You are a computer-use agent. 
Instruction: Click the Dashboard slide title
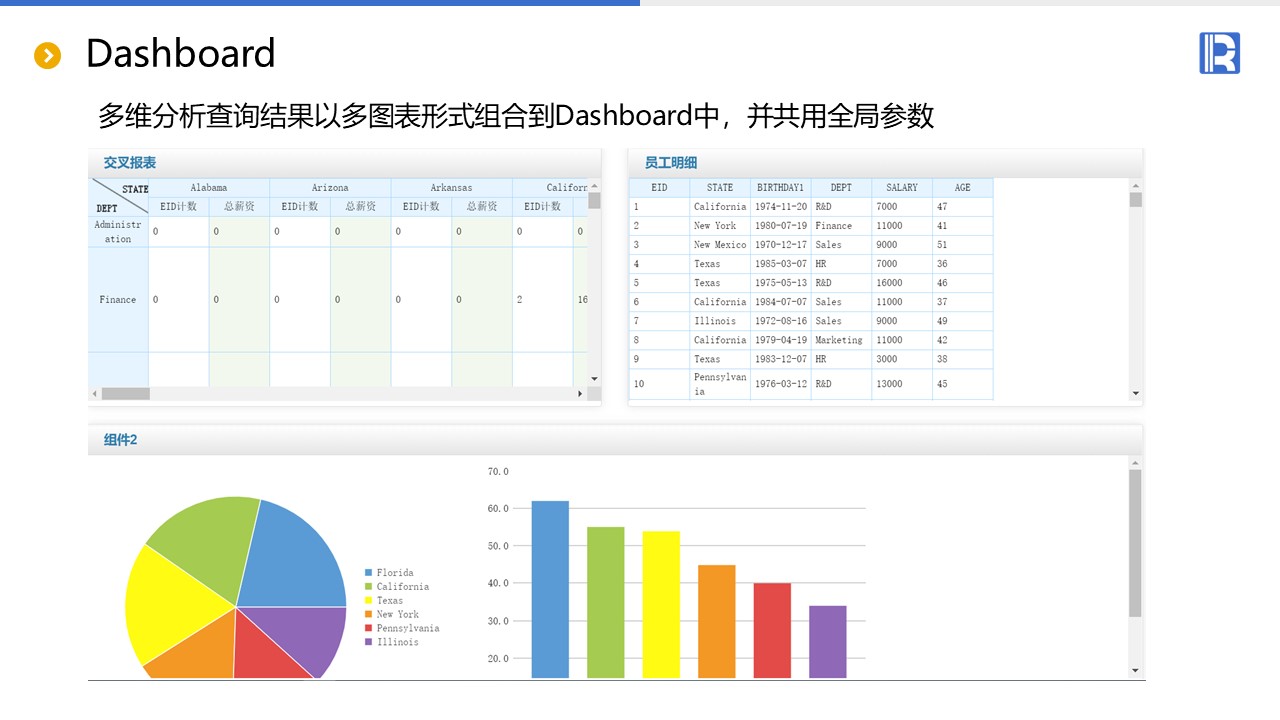click(x=180, y=54)
